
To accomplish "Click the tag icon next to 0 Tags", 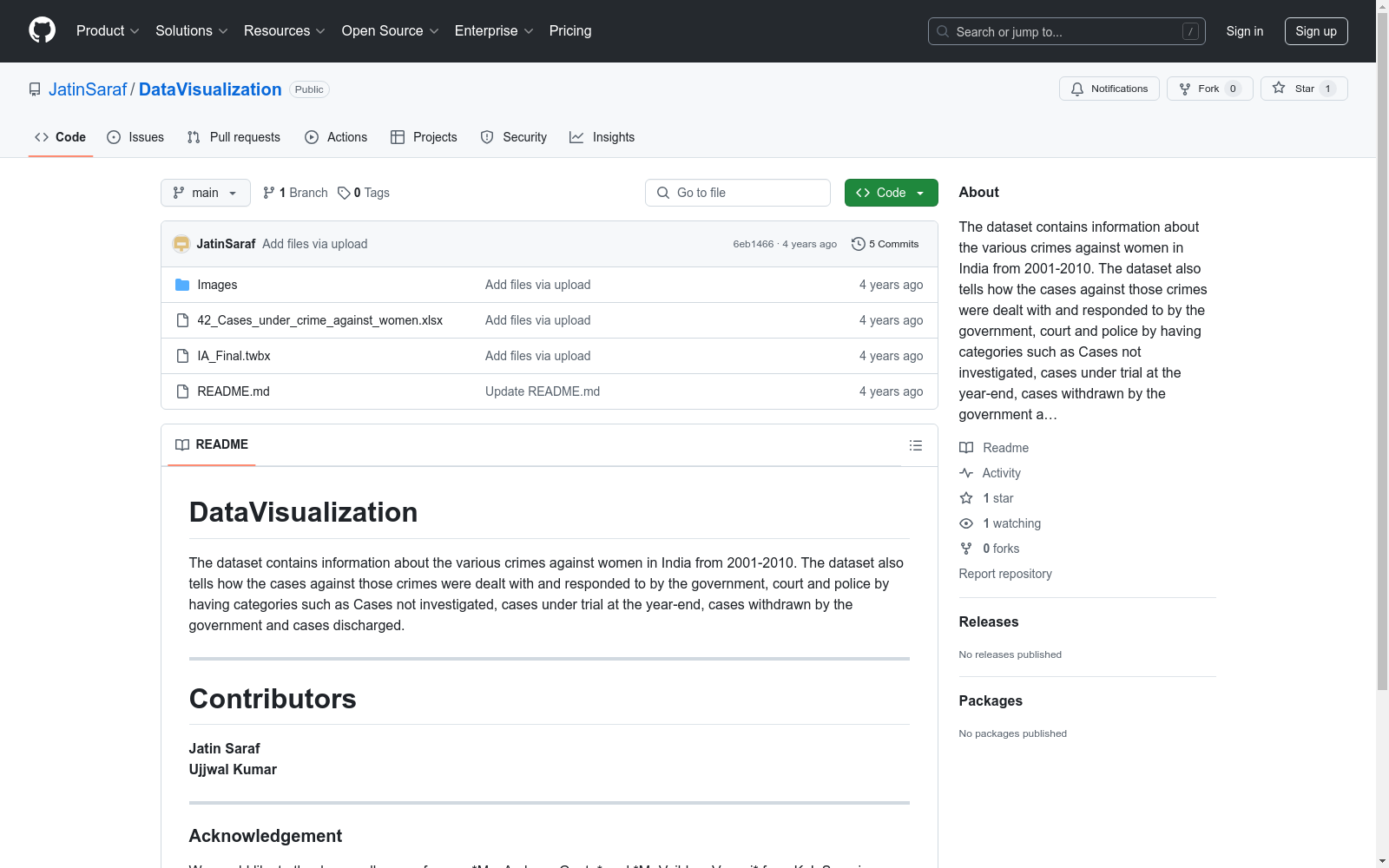I will (x=344, y=193).
